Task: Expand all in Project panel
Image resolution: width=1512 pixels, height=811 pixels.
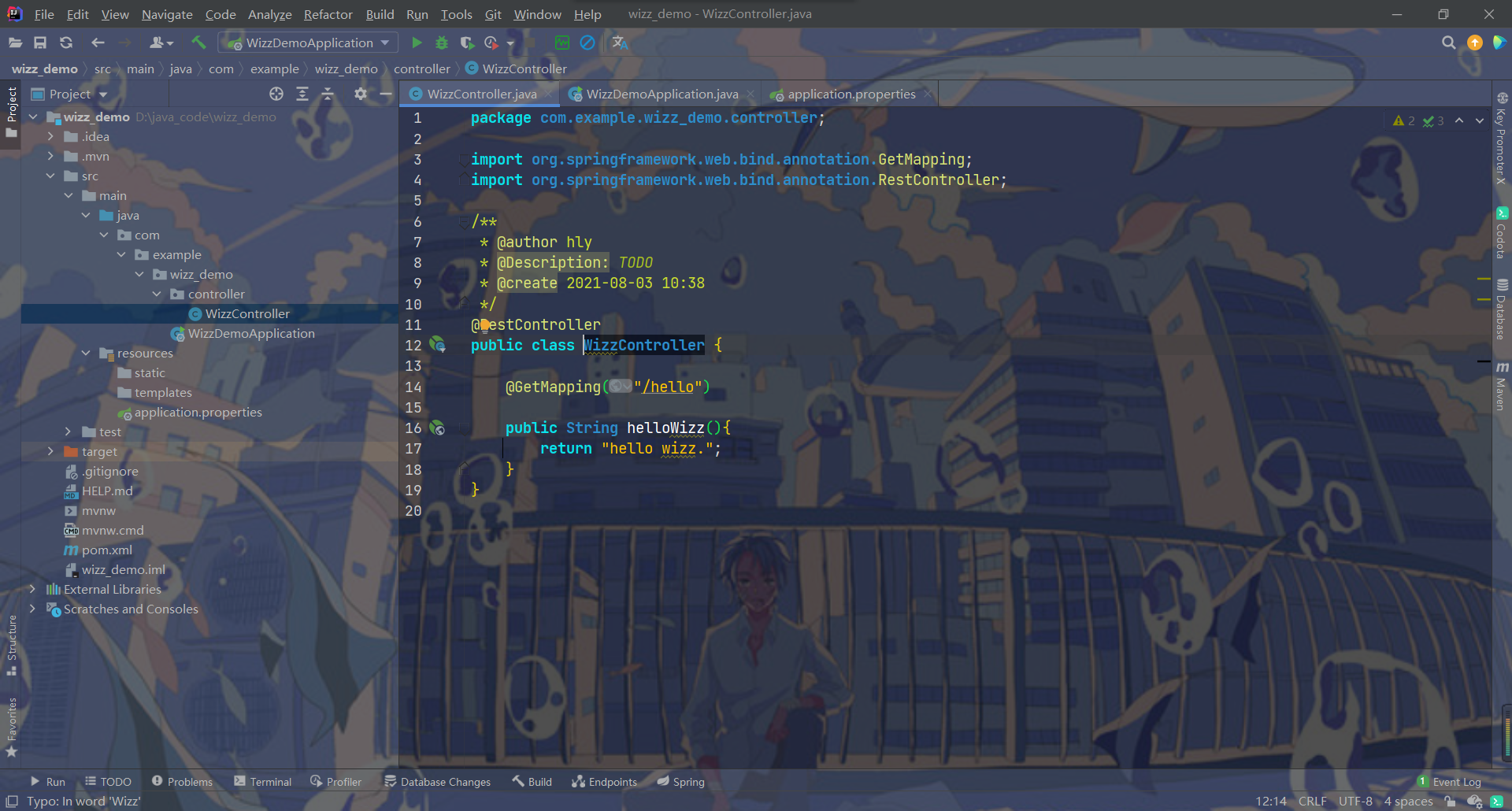Action: (x=302, y=94)
